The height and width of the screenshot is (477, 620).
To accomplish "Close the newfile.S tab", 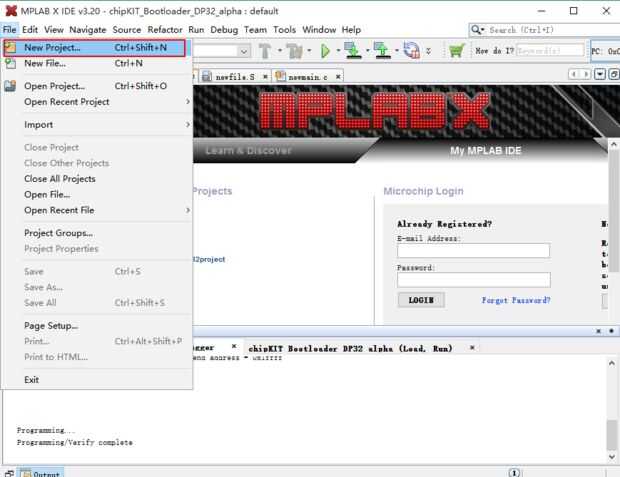I will [265, 76].
